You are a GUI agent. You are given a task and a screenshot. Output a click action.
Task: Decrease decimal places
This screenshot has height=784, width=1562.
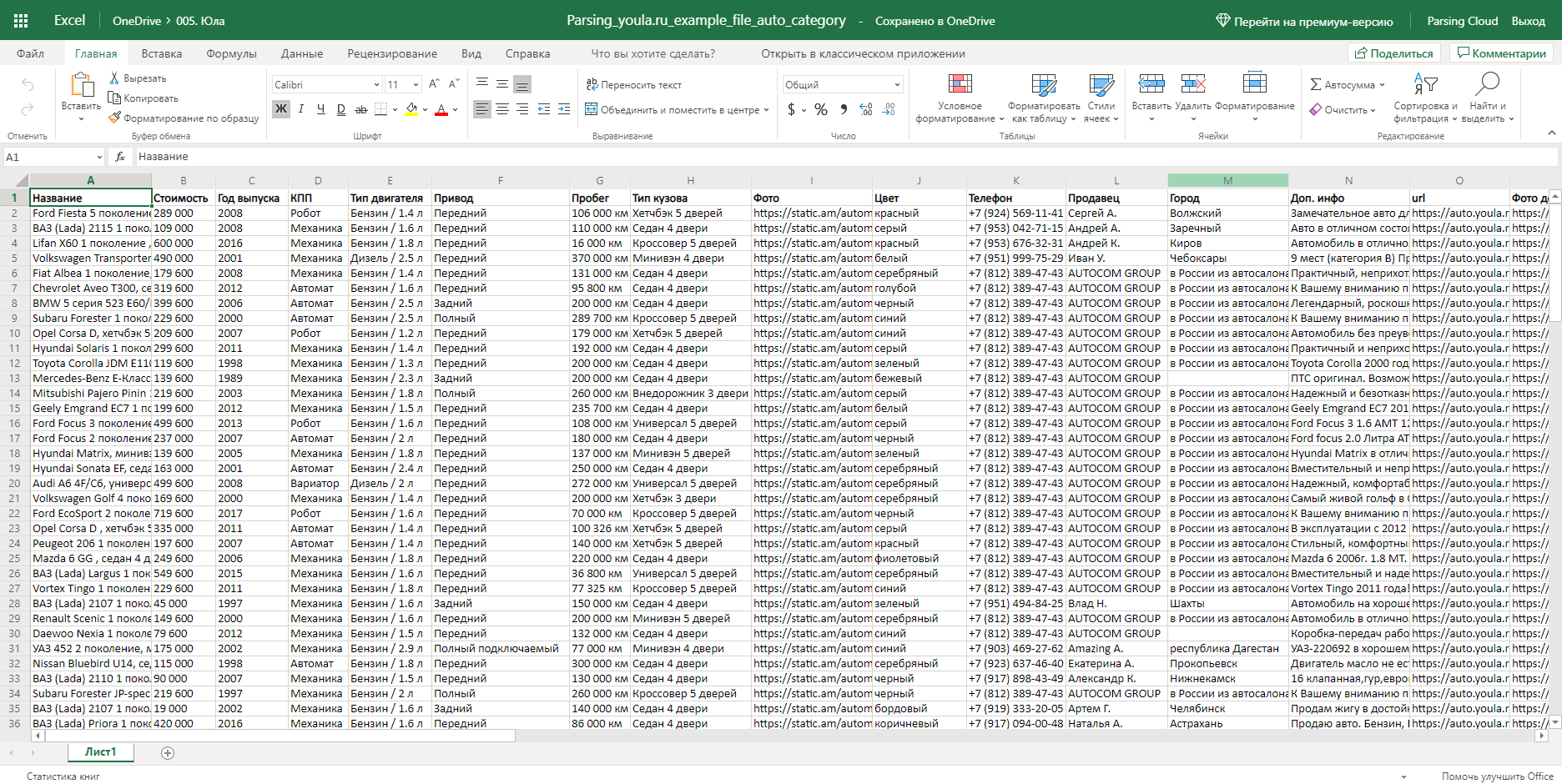(x=889, y=109)
